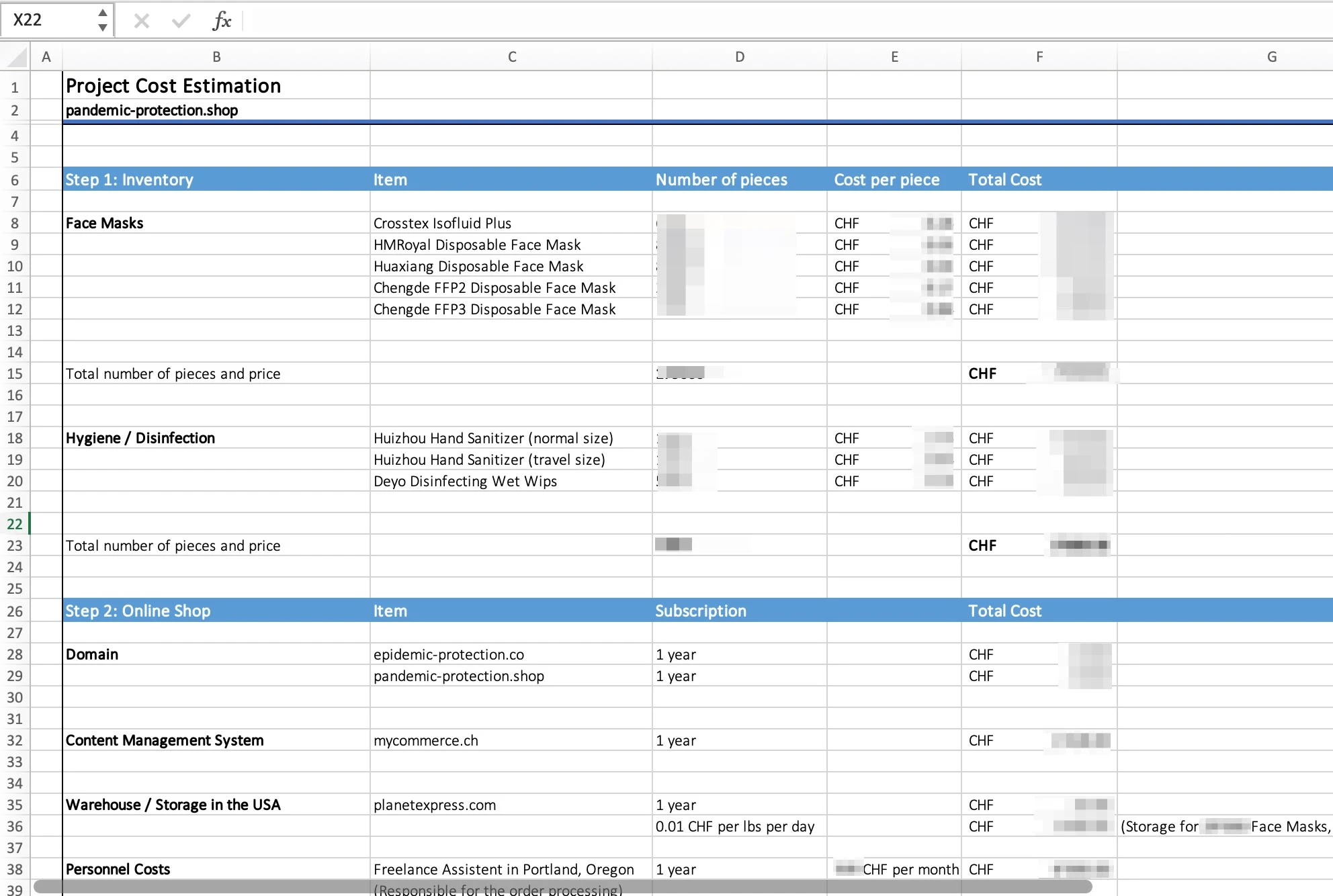Click the 'pandemic-protection.shop' cell in row 29
Image resolution: width=1333 pixels, height=896 pixels.
512,676
